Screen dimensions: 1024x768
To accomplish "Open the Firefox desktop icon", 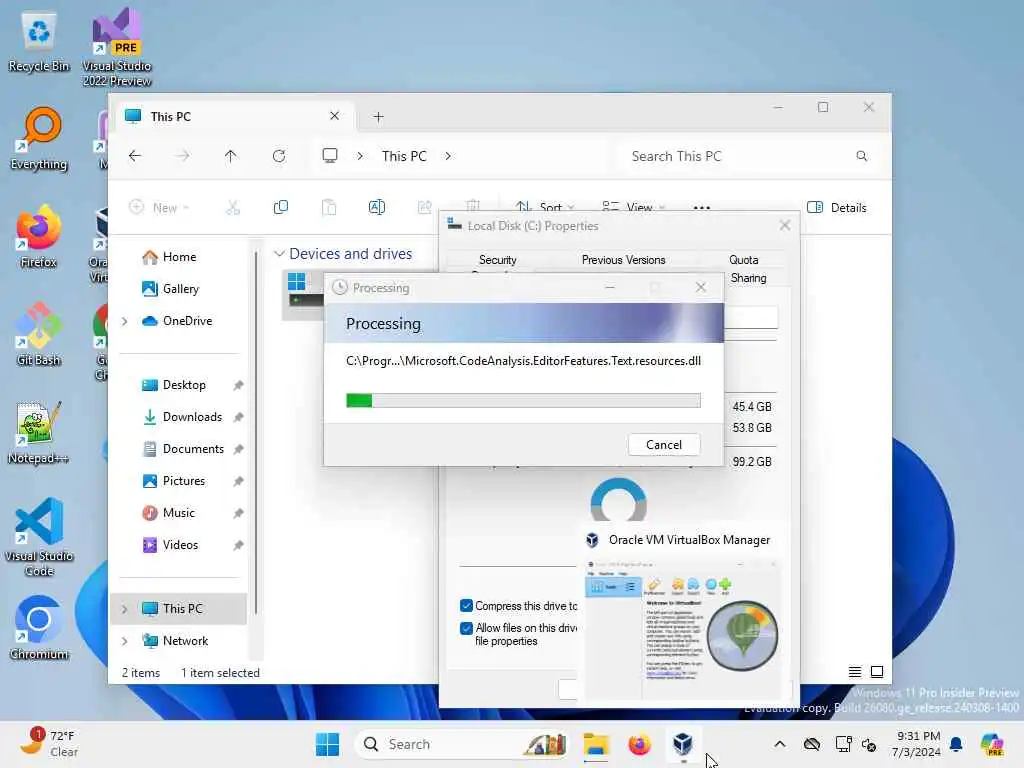I will pyautogui.click(x=39, y=238).
